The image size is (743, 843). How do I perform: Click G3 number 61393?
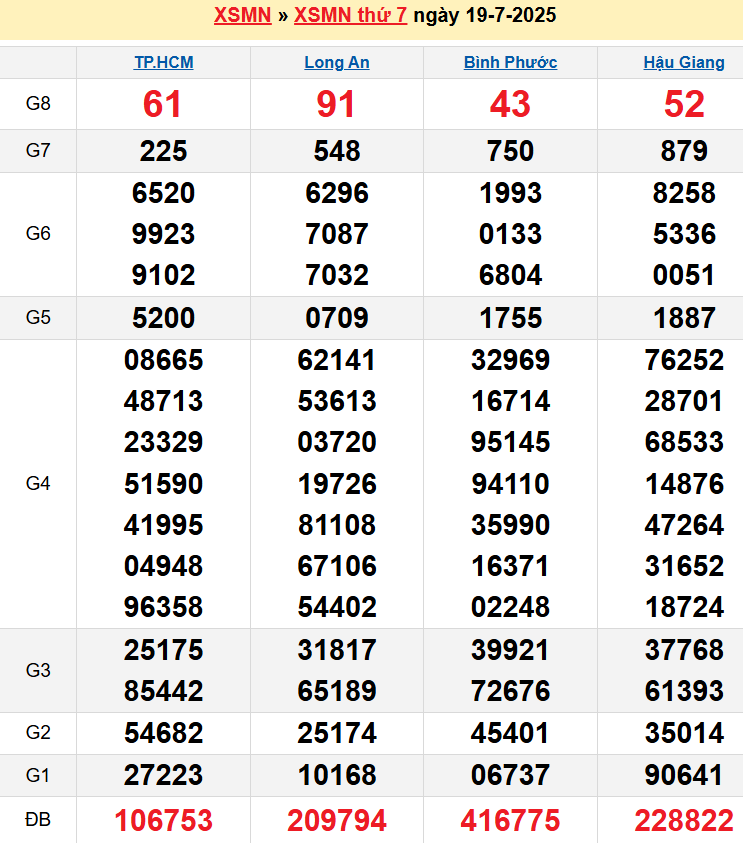click(x=684, y=691)
